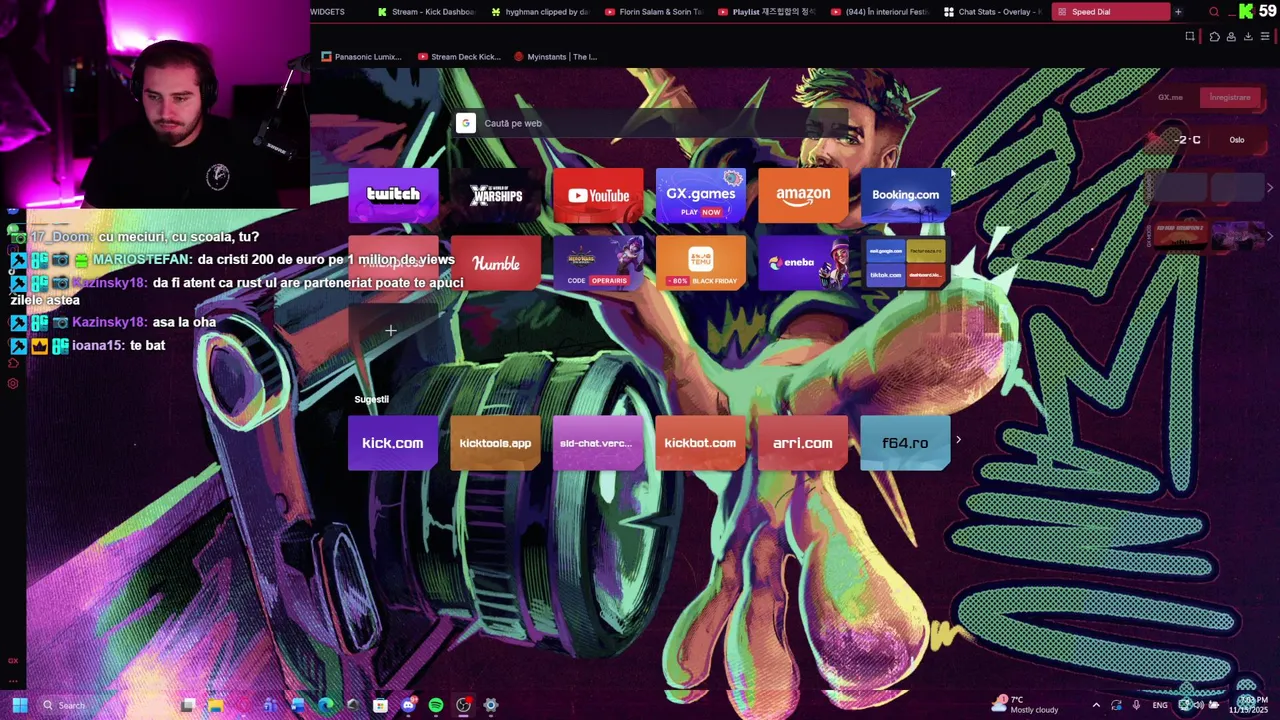Open Microsoft Store from taskbar
This screenshot has height=720, width=1280.
click(380, 705)
